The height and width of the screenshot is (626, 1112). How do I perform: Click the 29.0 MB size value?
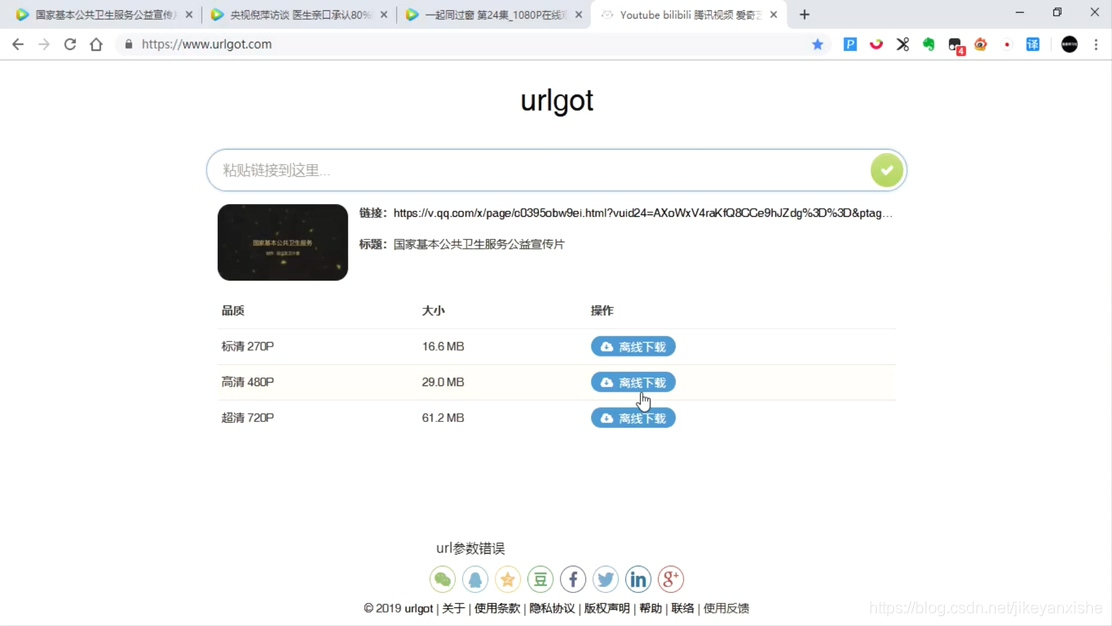click(443, 382)
